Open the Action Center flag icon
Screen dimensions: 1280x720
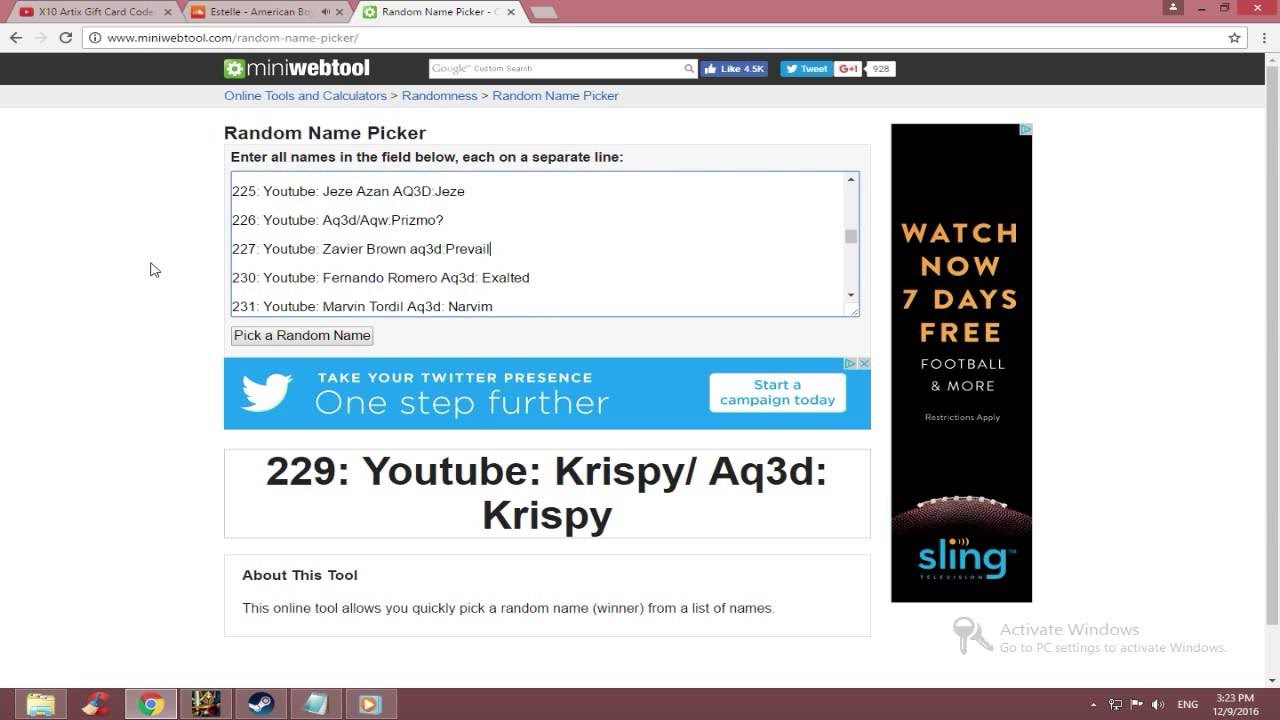click(1138, 704)
